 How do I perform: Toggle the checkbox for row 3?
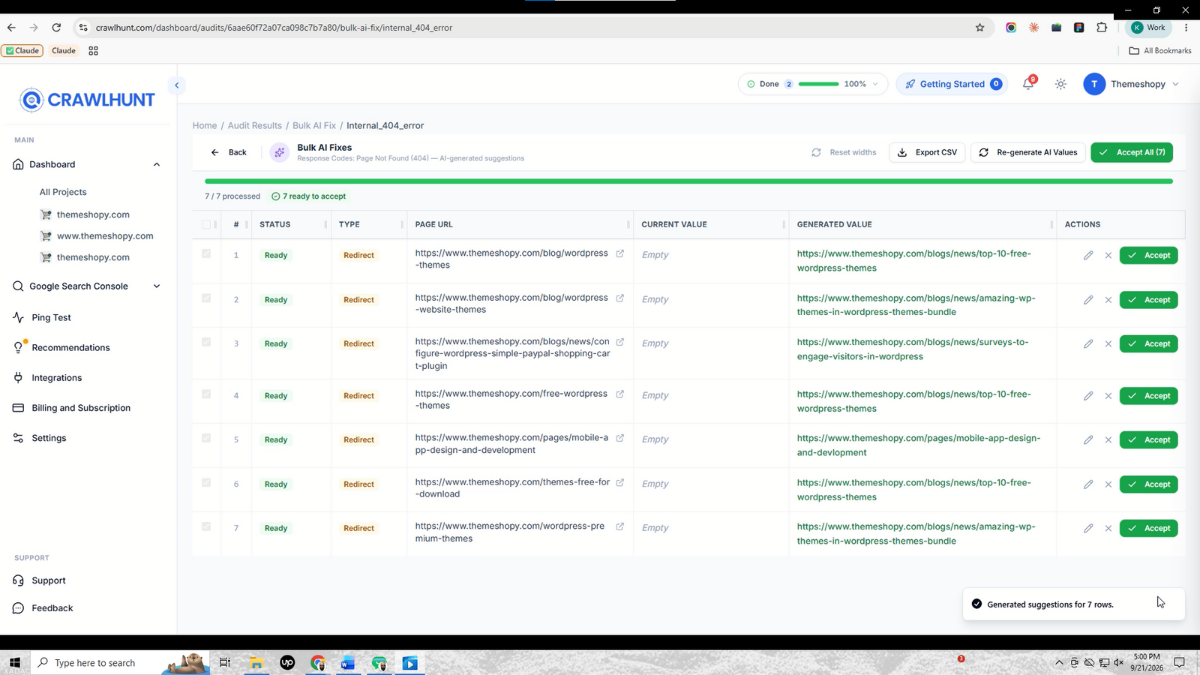pyautogui.click(x=207, y=342)
